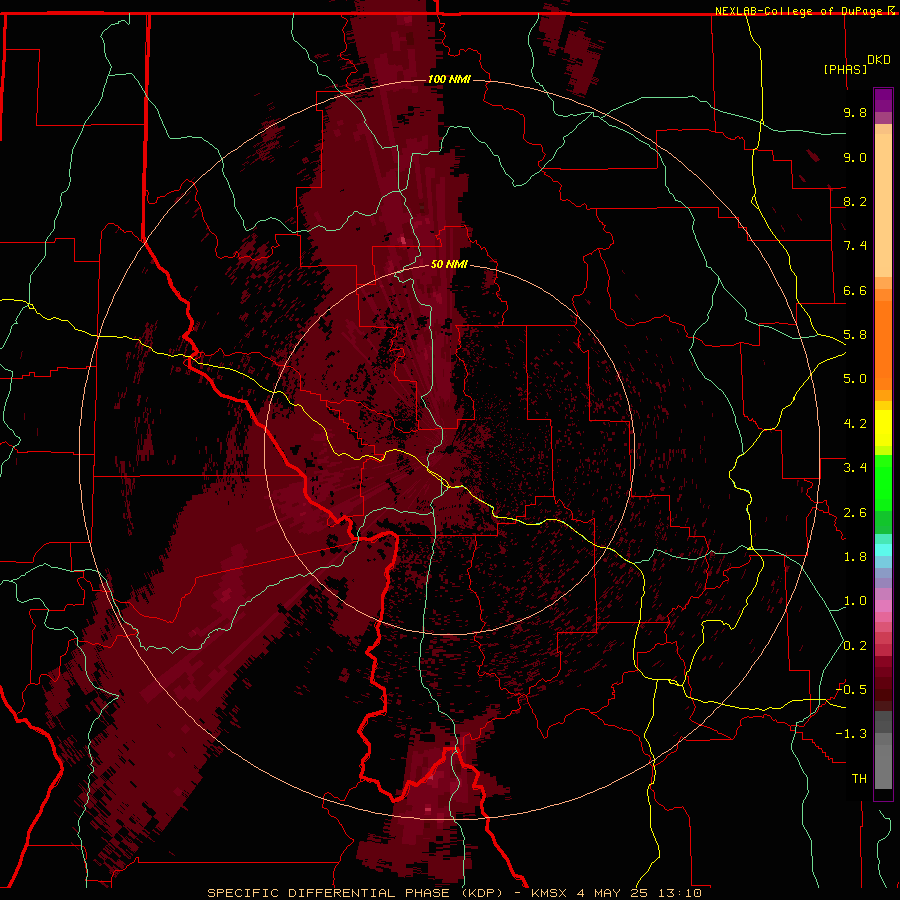Click the KMSX station identifier in the caption
Image resolution: width=900 pixels, height=900 pixels.
pyautogui.click(x=550, y=893)
